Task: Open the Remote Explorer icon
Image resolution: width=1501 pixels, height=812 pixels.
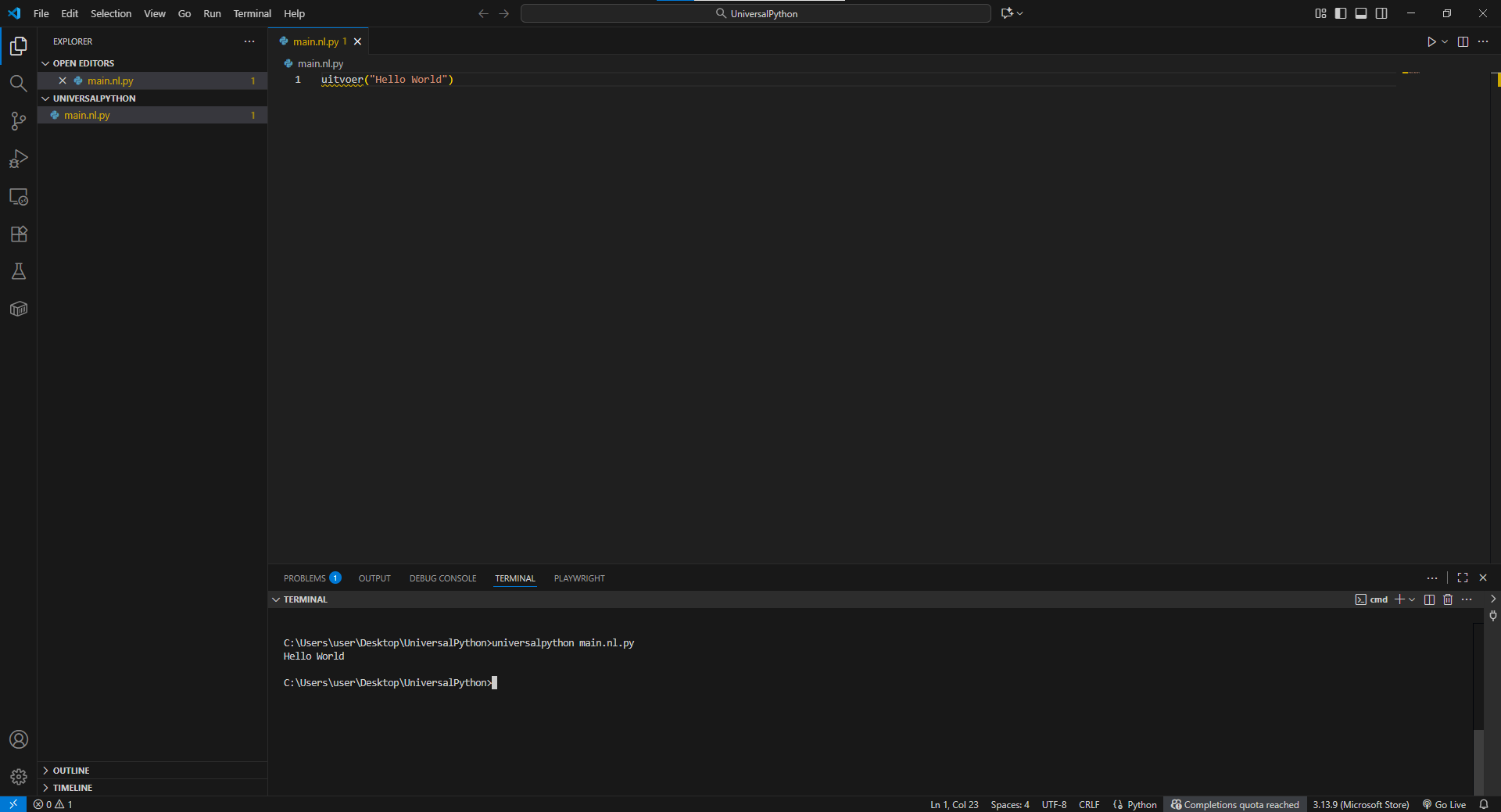Action: 18,196
